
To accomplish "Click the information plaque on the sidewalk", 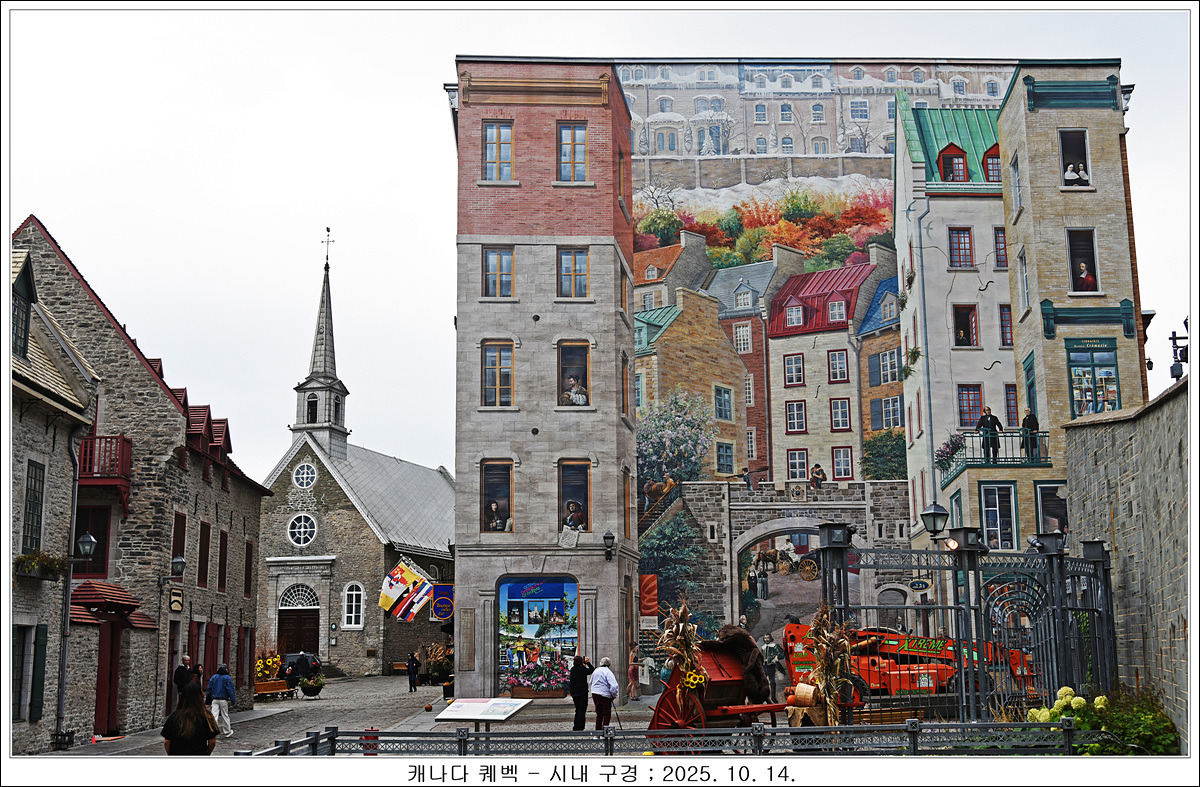I will coord(482,709).
